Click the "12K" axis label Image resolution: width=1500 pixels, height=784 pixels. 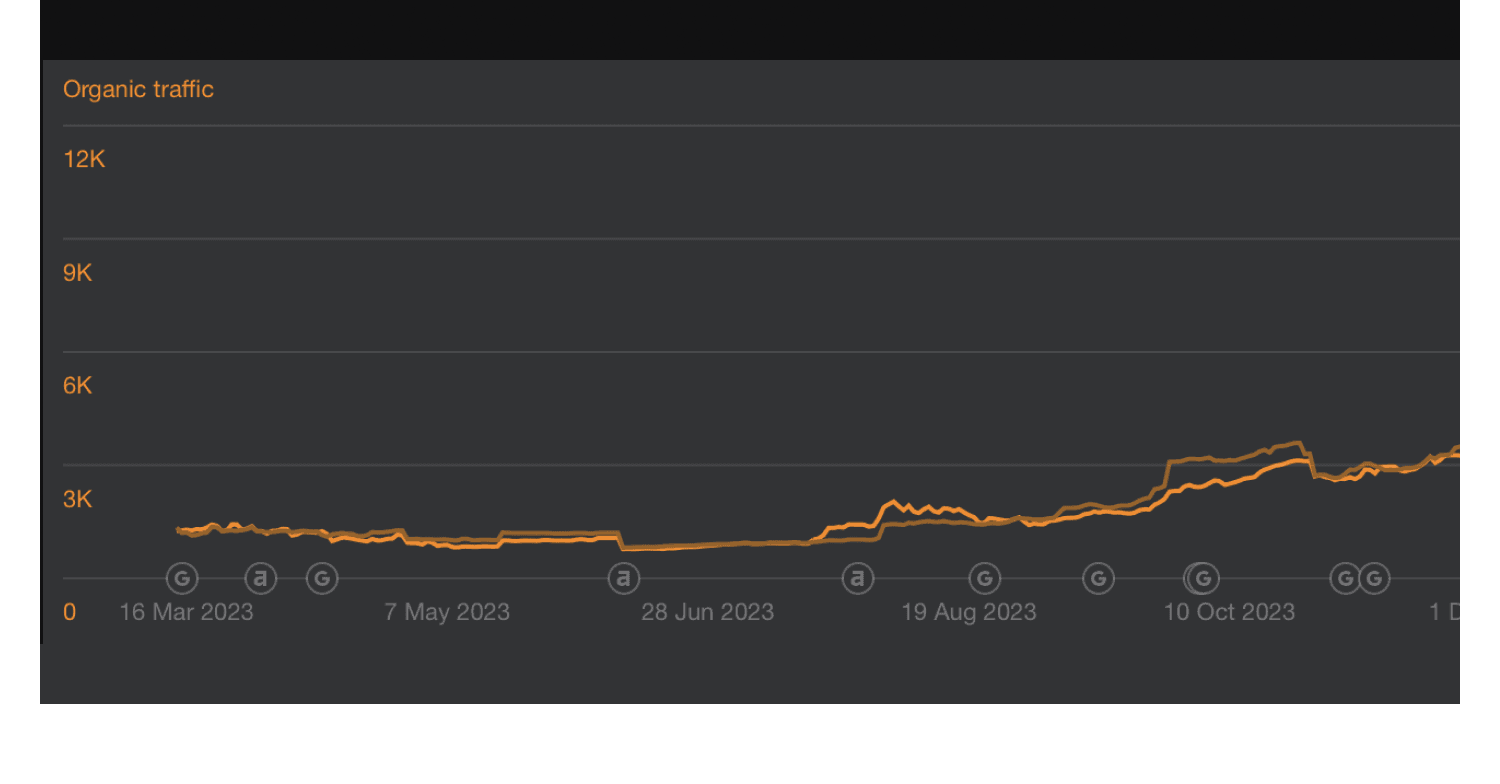point(84,159)
